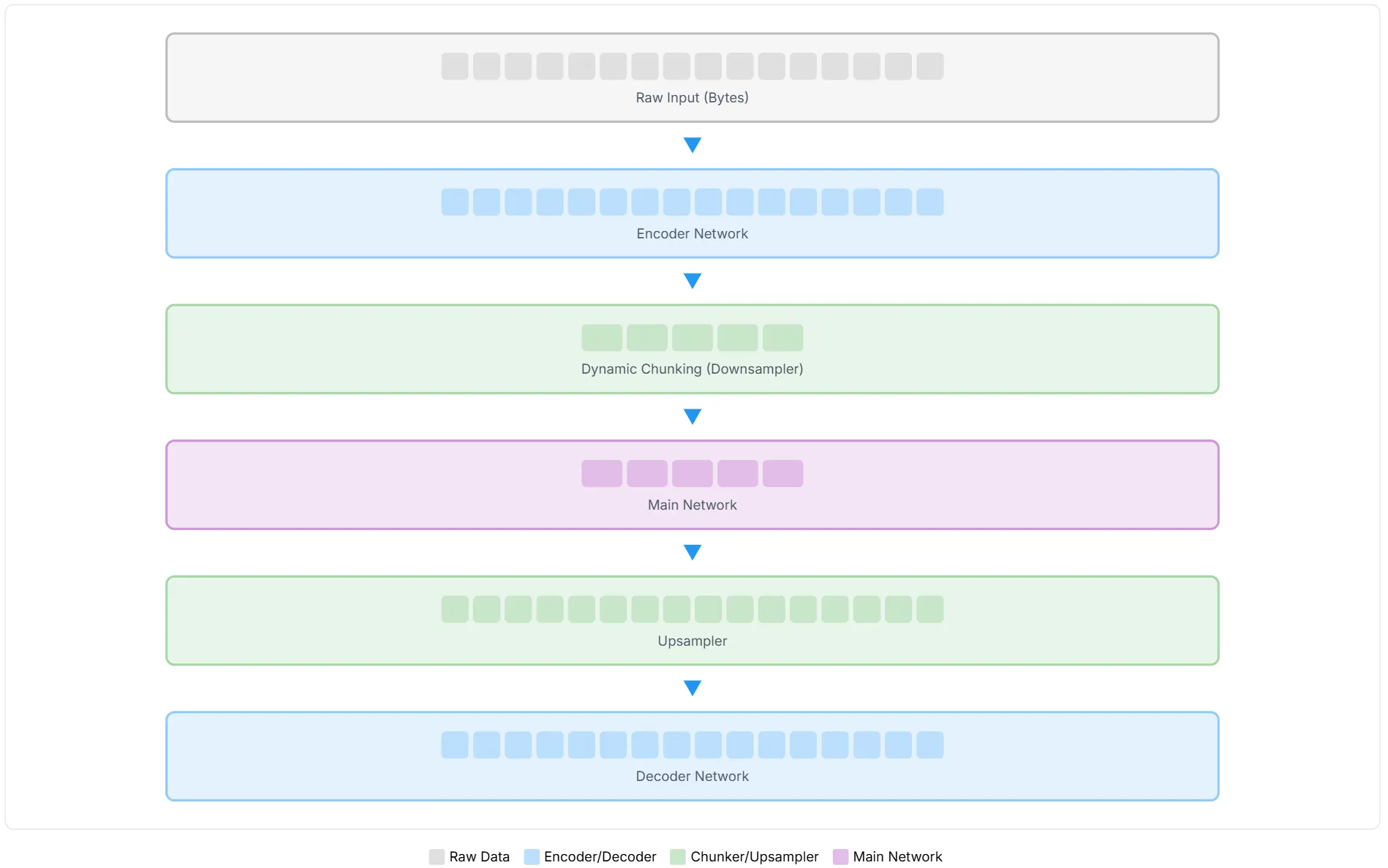Click the first purple chunk in Main Network

click(602, 473)
